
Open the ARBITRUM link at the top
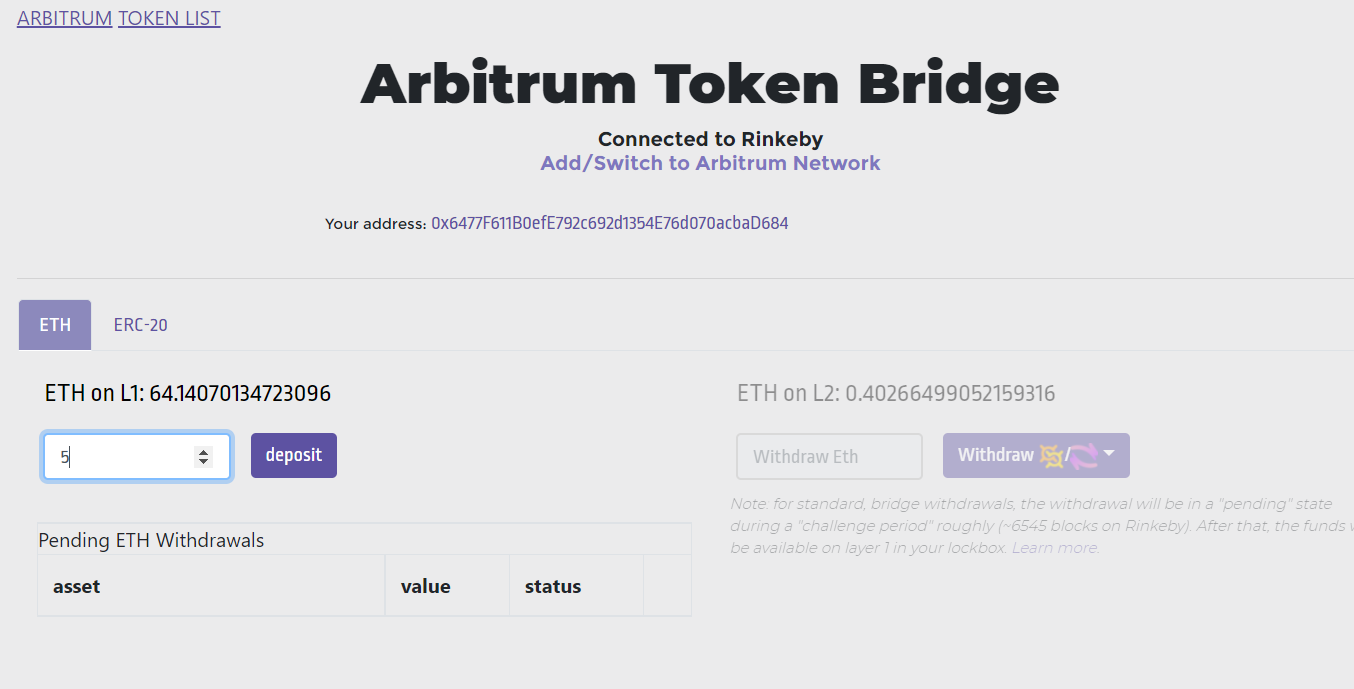[64, 18]
